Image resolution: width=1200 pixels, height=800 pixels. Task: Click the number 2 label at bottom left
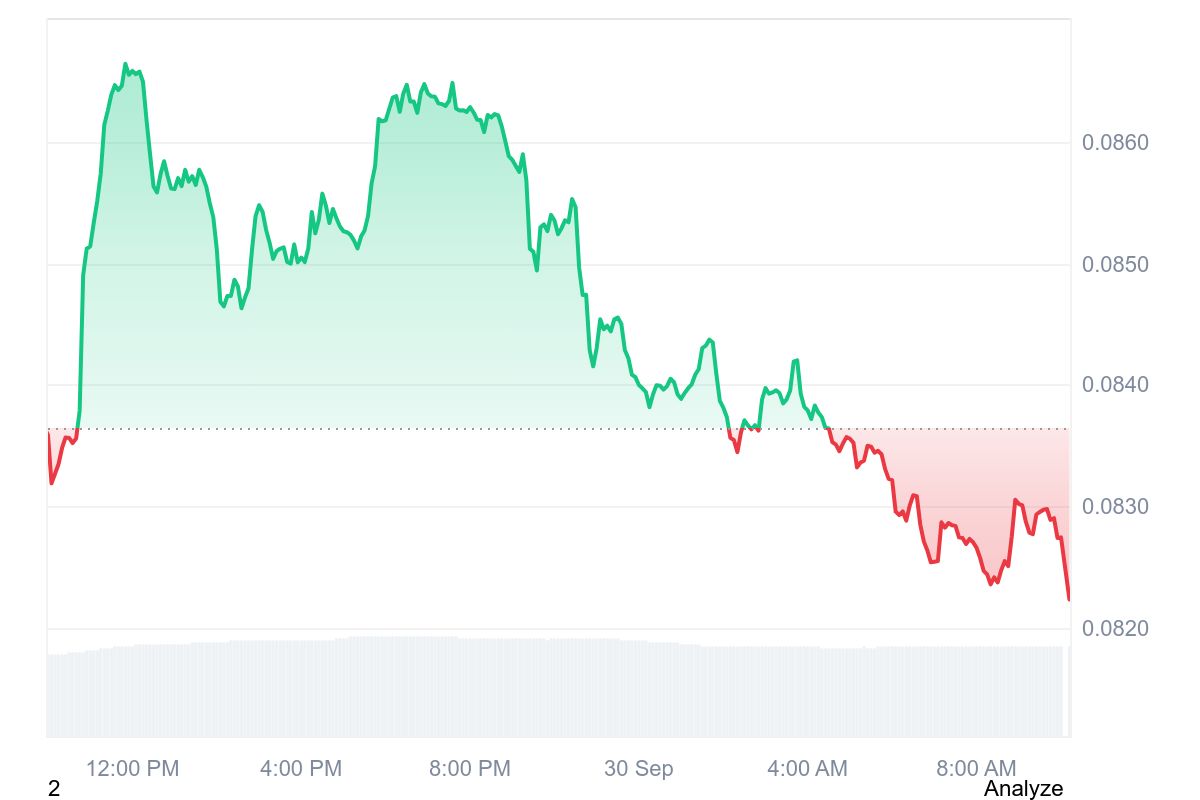[x=54, y=789]
